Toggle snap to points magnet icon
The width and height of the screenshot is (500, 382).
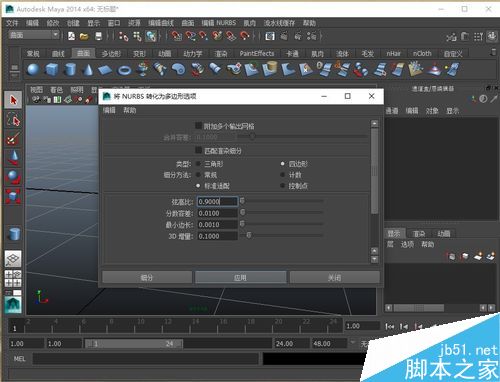pyautogui.click(x=203, y=36)
